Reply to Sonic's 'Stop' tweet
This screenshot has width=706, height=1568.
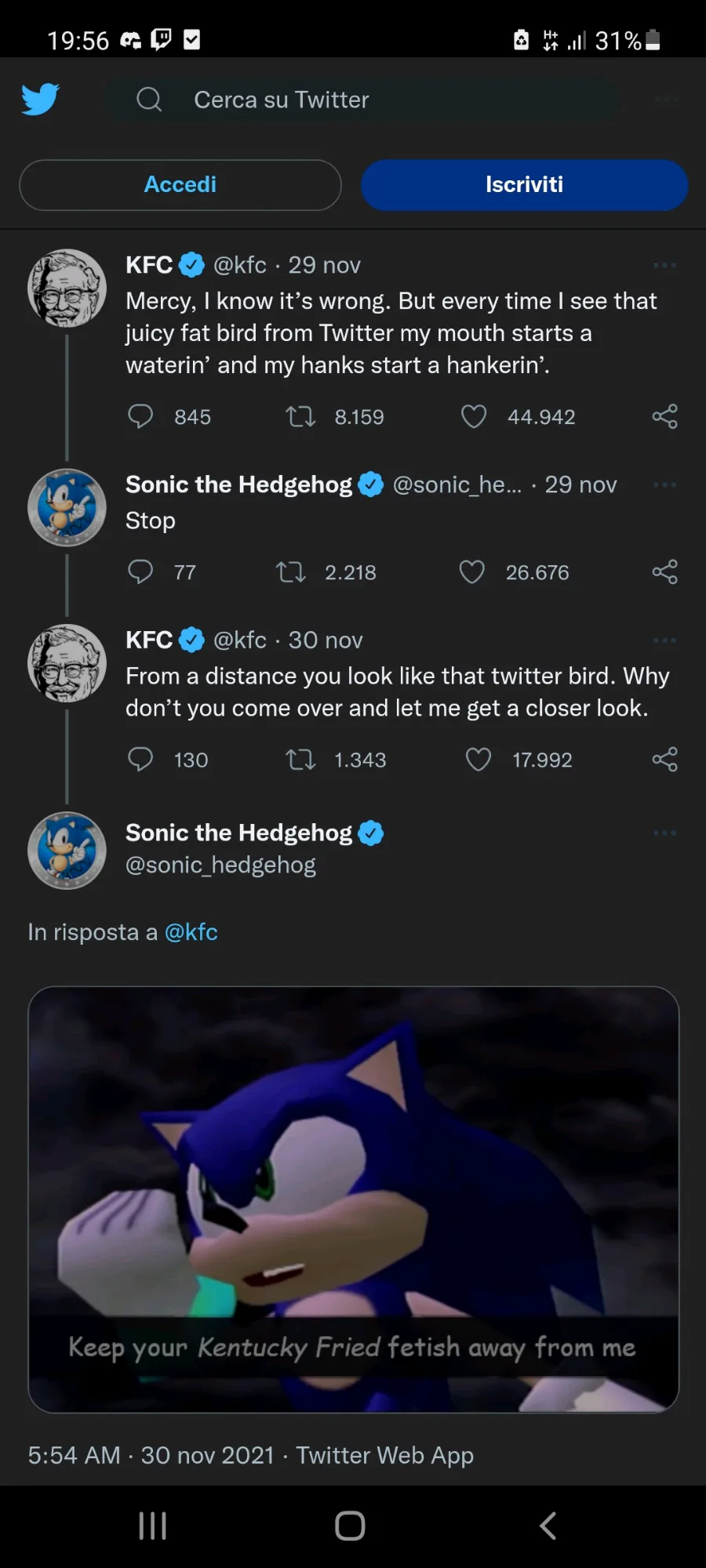coord(140,572)
